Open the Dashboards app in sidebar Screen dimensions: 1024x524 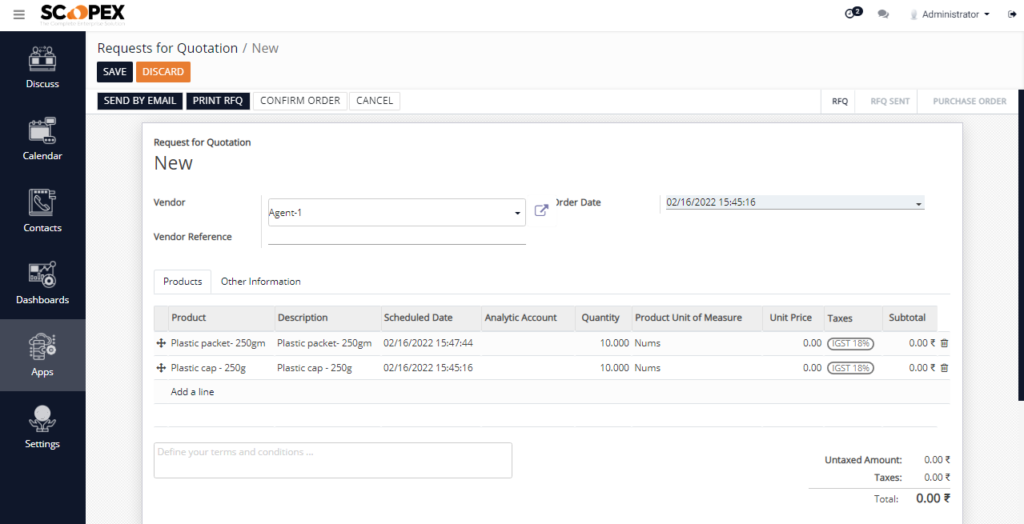point(42,282)
